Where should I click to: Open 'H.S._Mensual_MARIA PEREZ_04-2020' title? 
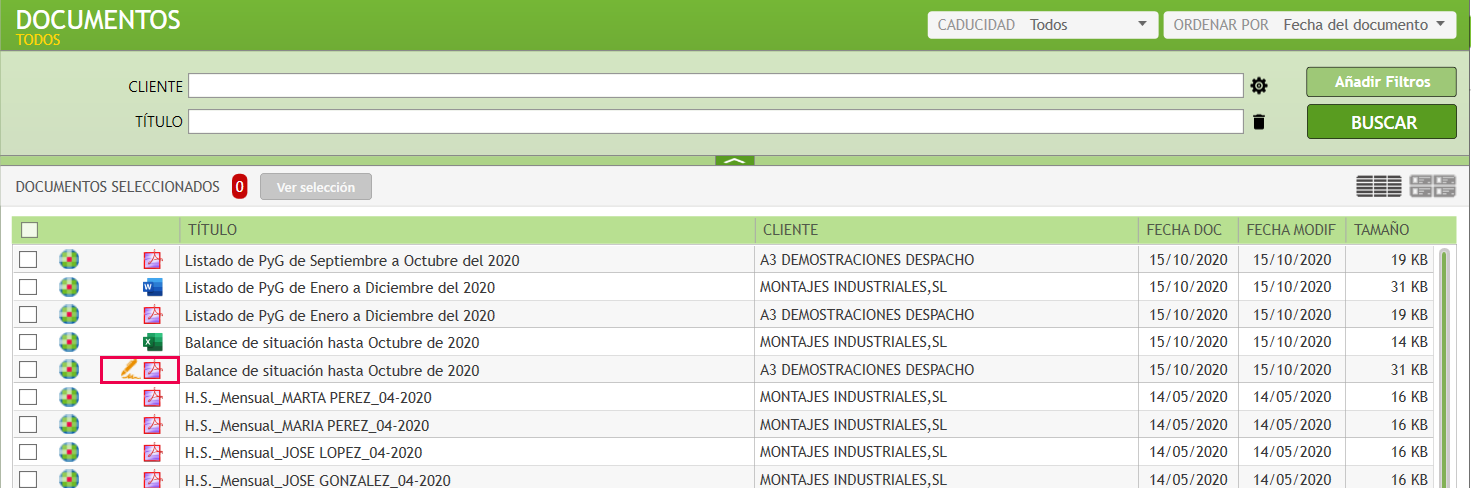point(307,425)
